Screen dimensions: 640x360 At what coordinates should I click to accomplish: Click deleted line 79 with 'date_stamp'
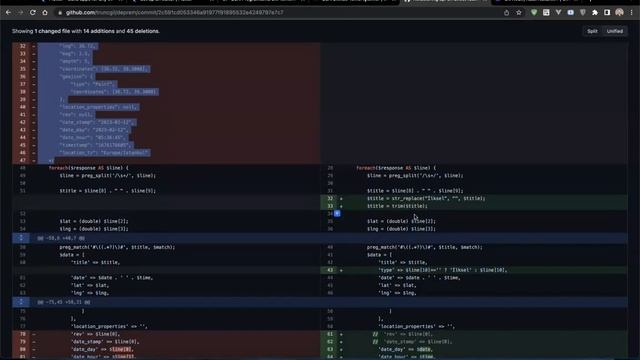[166, 342]
